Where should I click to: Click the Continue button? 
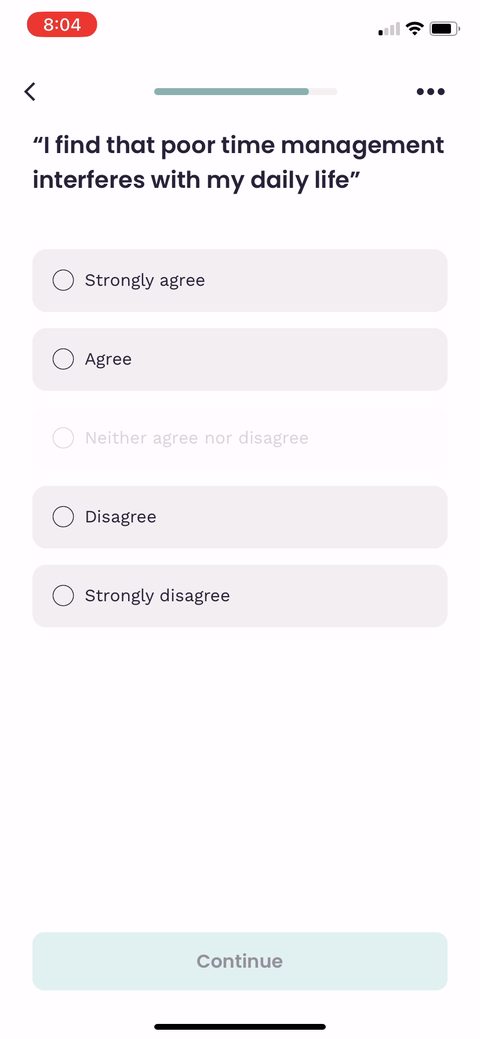point(240,961)
